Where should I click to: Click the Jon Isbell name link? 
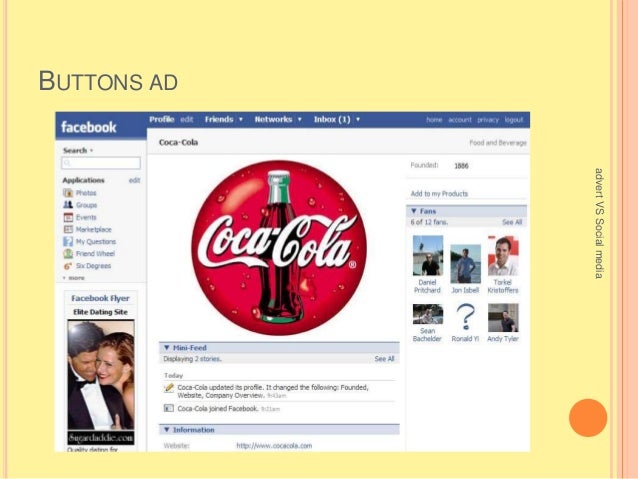(x=465, y=290)
